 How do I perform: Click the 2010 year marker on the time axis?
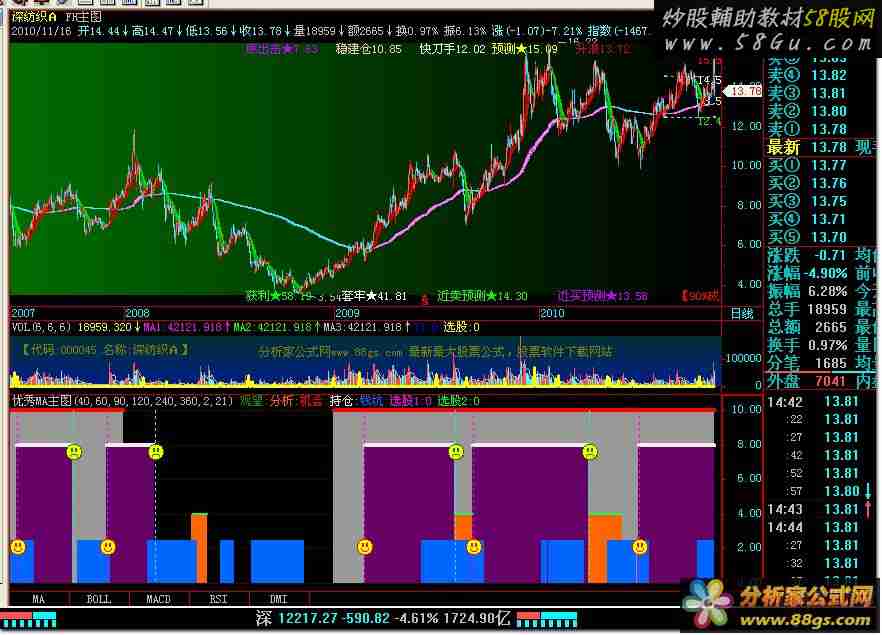pyautogui.click(x=552, y=313)
